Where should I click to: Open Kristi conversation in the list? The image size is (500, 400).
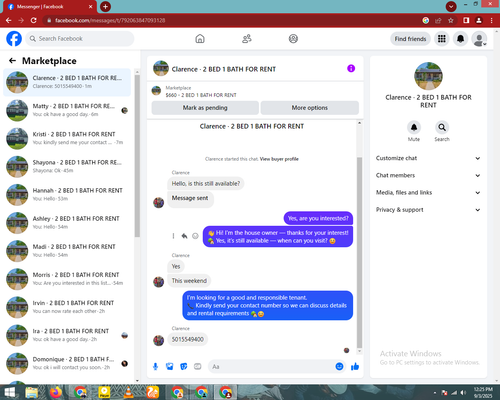click(67, 138)
